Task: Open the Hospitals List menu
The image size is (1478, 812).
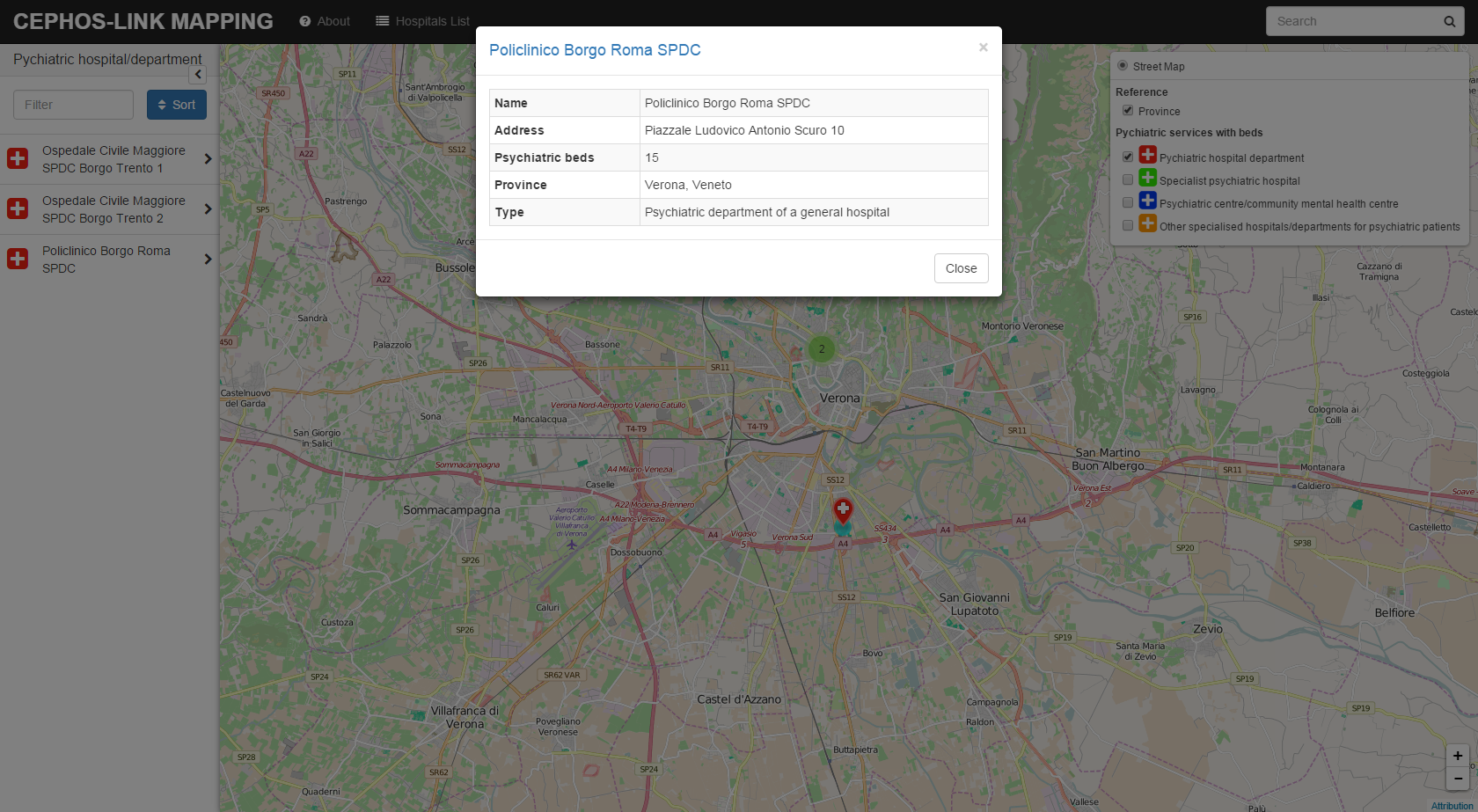Action: point(422,21)
